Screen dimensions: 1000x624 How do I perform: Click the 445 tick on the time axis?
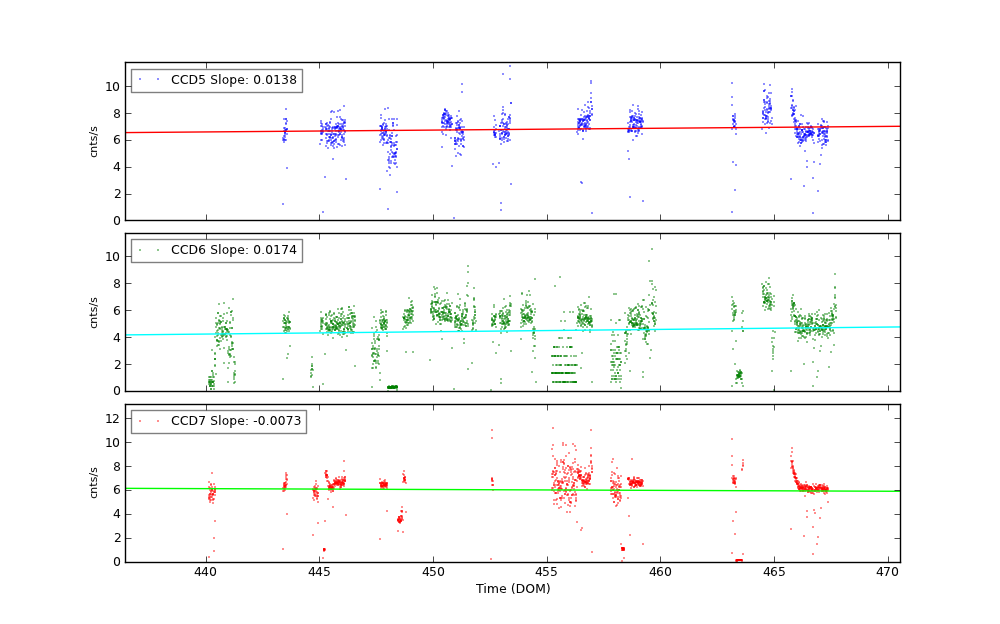click(x=319, y=572)
